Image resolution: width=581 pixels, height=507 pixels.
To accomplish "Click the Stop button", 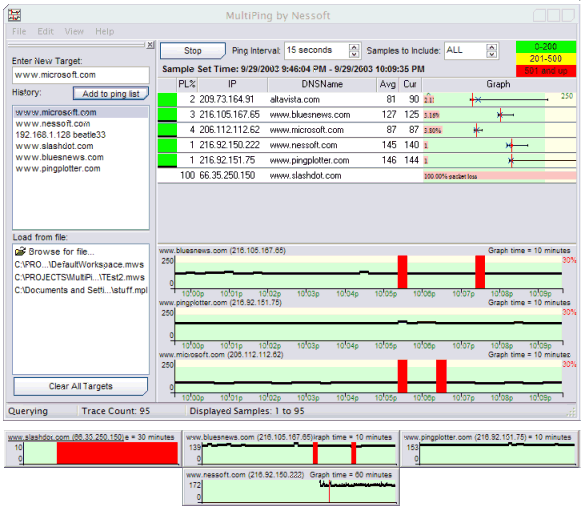I will click(193, 50).
